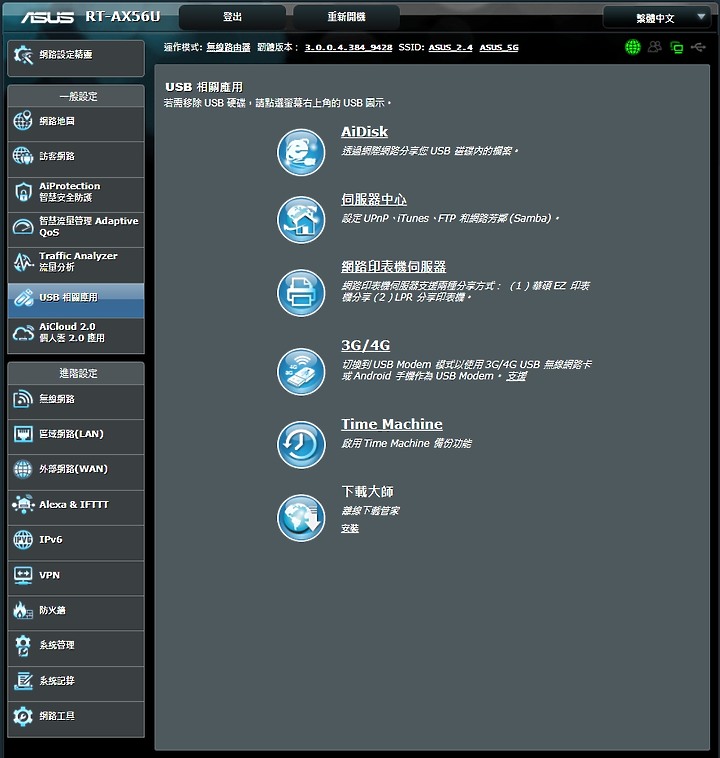The image size is (720, 758).
Task: Click the 登出 logout button
Action: [232, 17]
